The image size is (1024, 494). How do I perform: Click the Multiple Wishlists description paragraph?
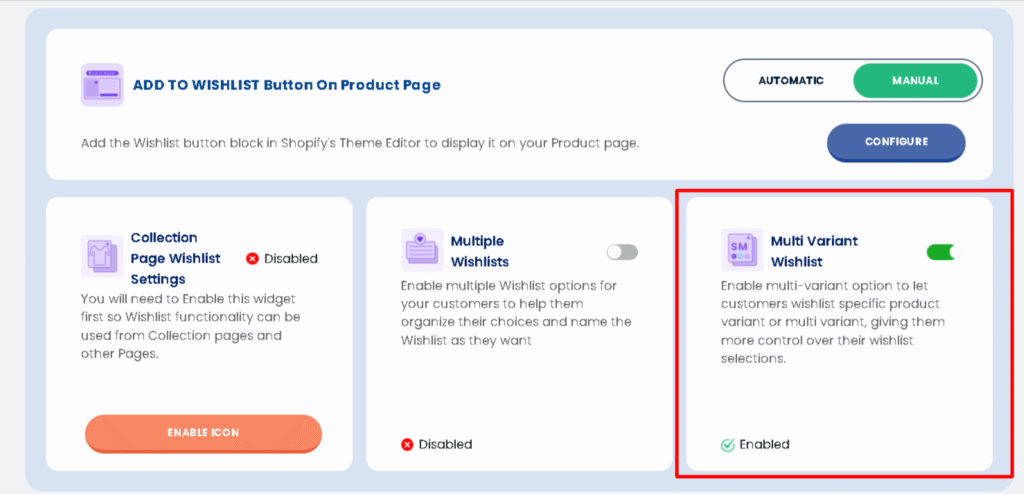510,312
